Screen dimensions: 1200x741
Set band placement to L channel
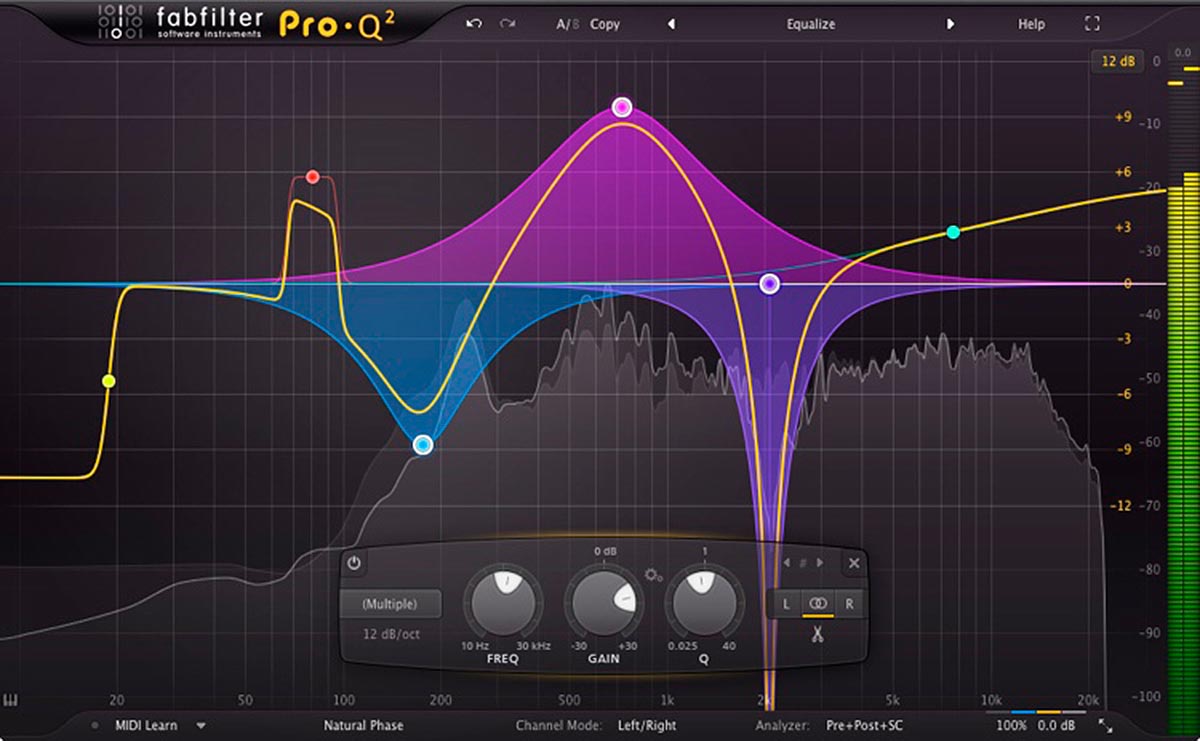point(786,604)
